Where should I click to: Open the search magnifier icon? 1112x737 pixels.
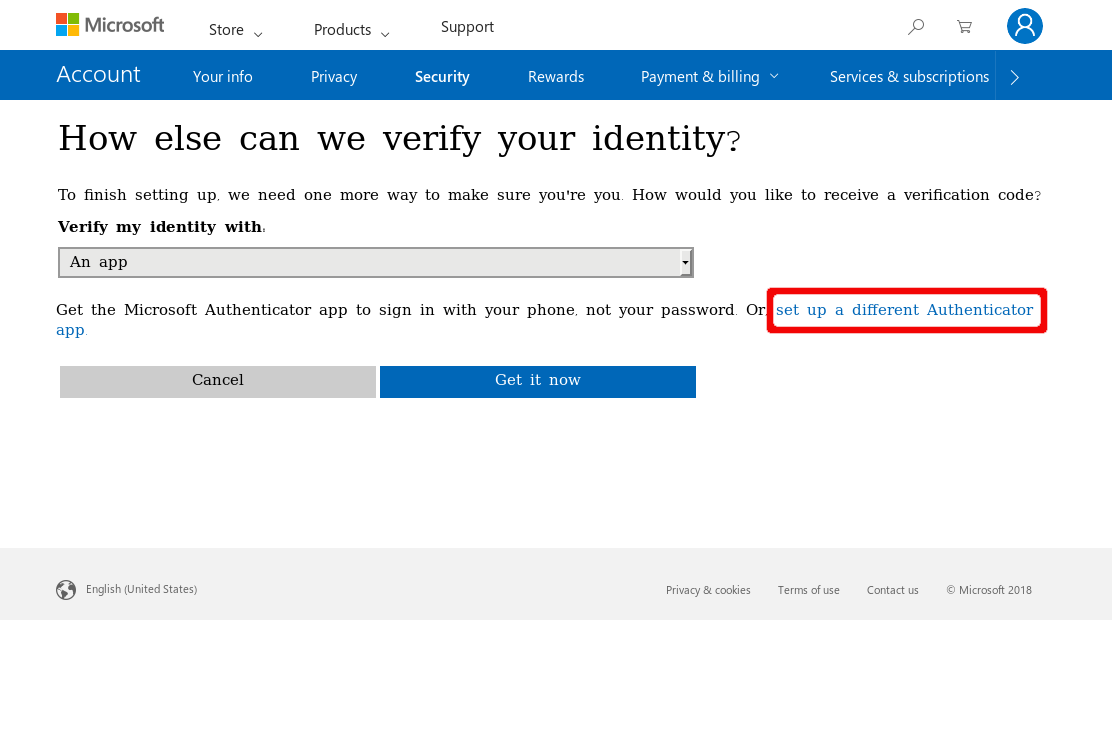pyautogui.click(x=915, y=27)
